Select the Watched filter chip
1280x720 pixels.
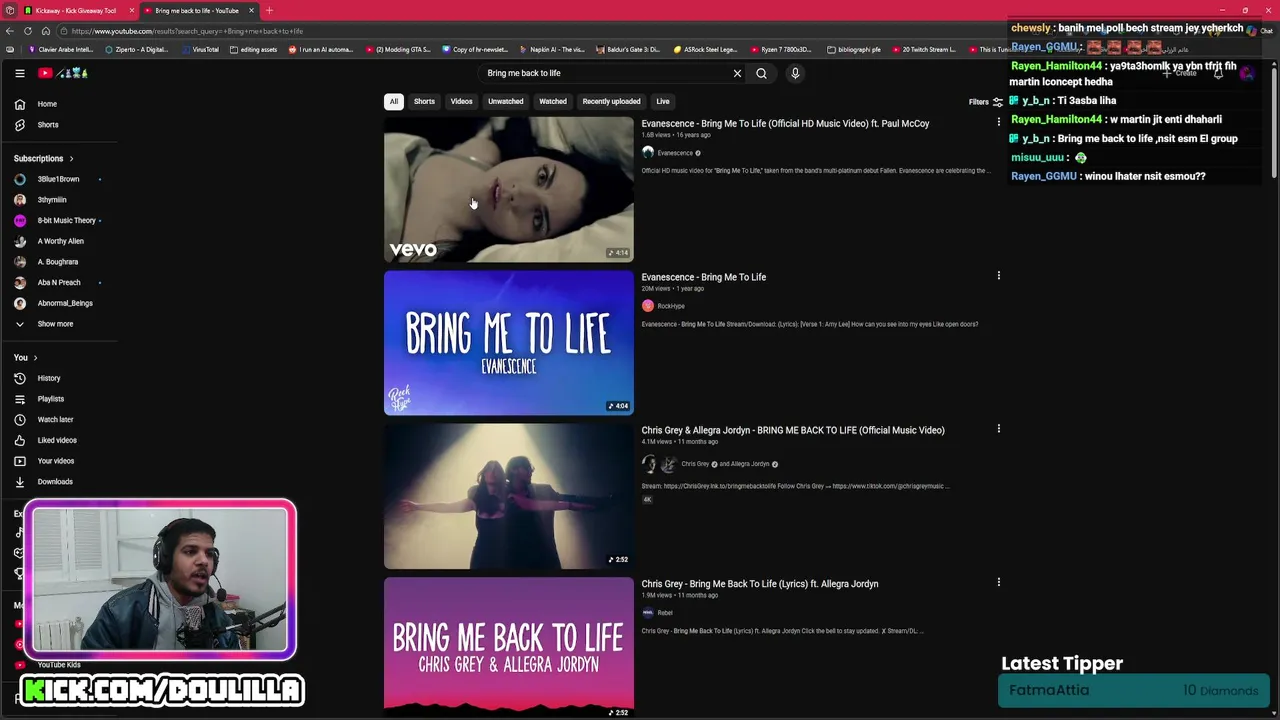[x=553, y=101]
